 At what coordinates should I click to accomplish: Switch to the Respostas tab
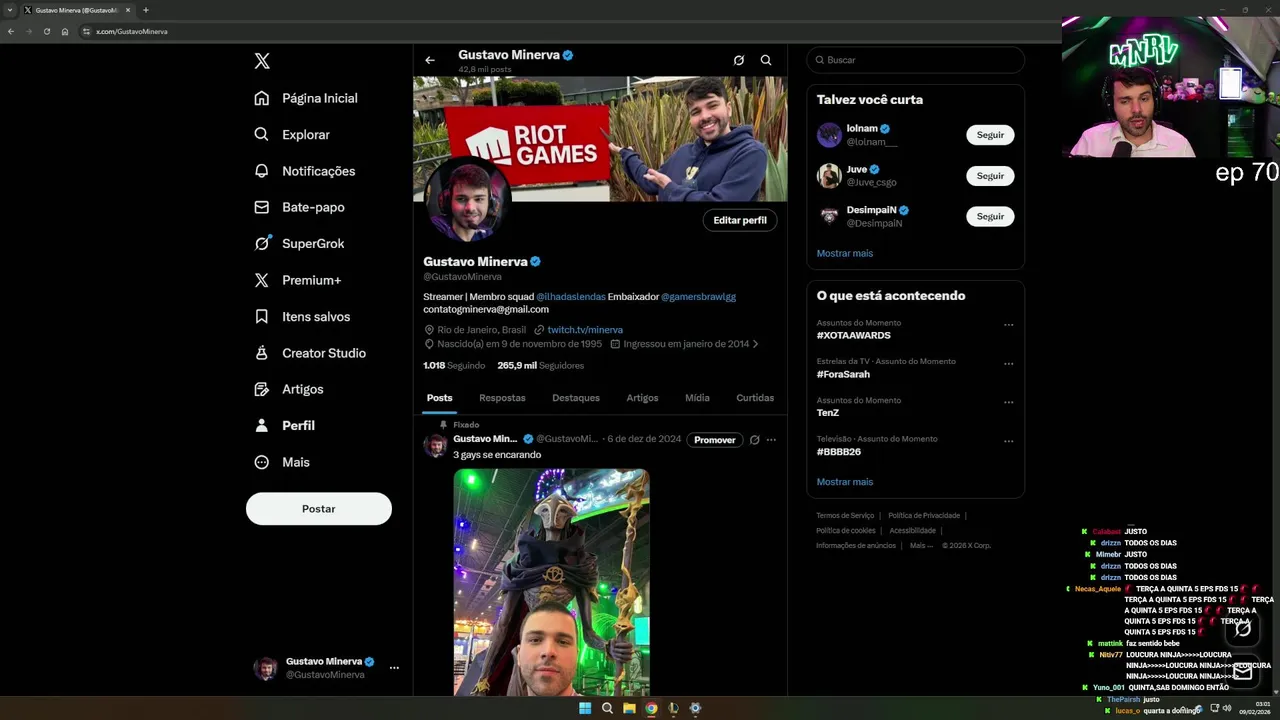[x=502, y=398]
